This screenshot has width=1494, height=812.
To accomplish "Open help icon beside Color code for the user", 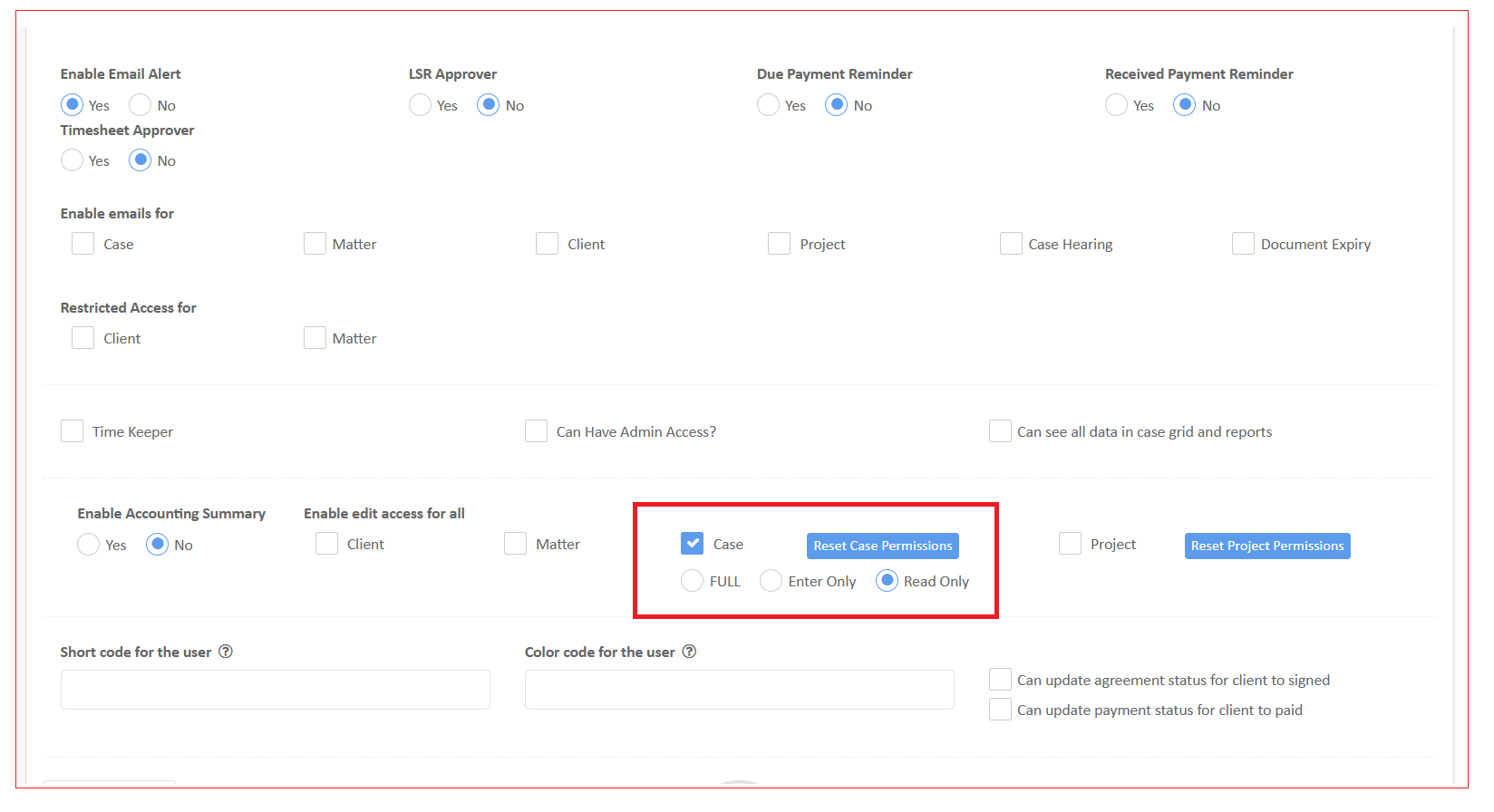I will pyautogui.click(x=689, y=652).
